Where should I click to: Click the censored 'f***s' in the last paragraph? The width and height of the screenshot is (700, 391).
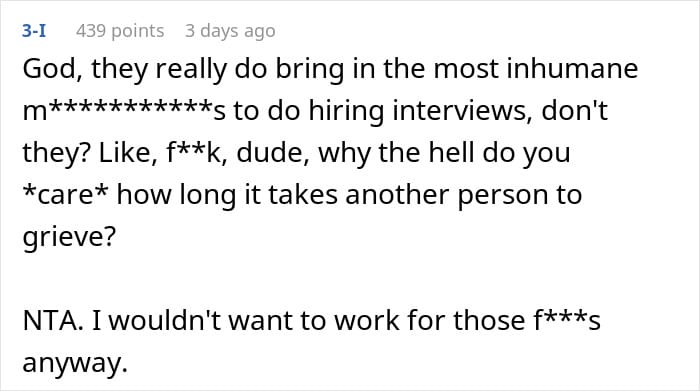click(x=567, y=320)
